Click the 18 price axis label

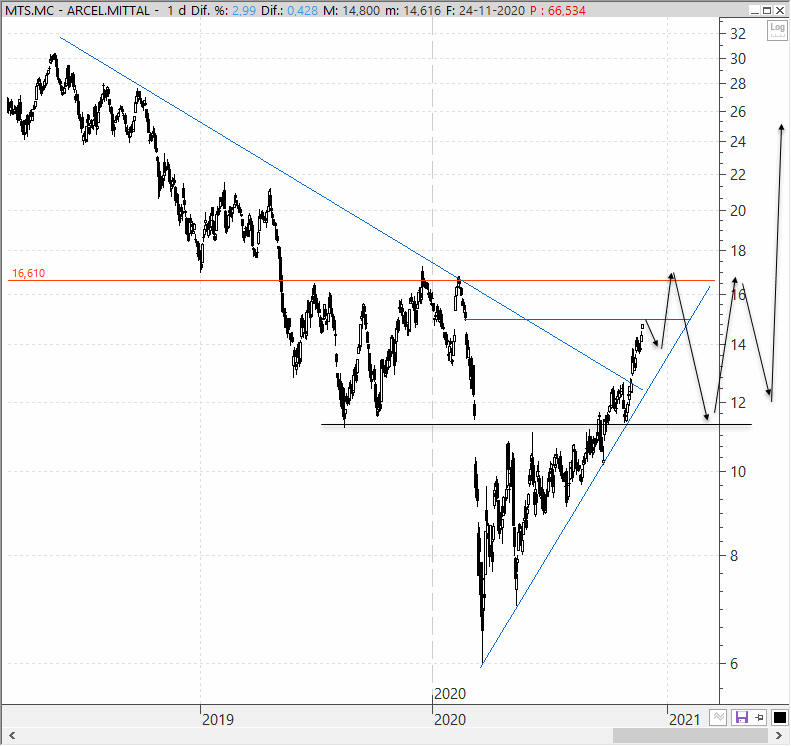coord(738,251)
